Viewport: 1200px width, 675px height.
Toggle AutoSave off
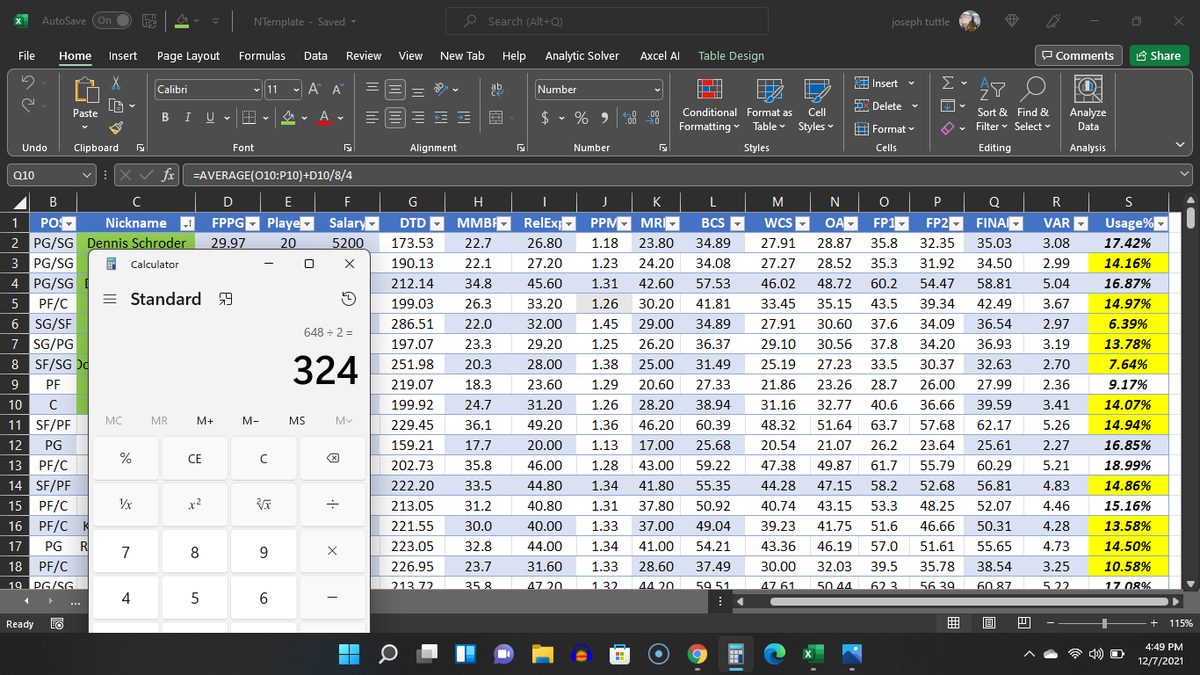tap(111, 19)
